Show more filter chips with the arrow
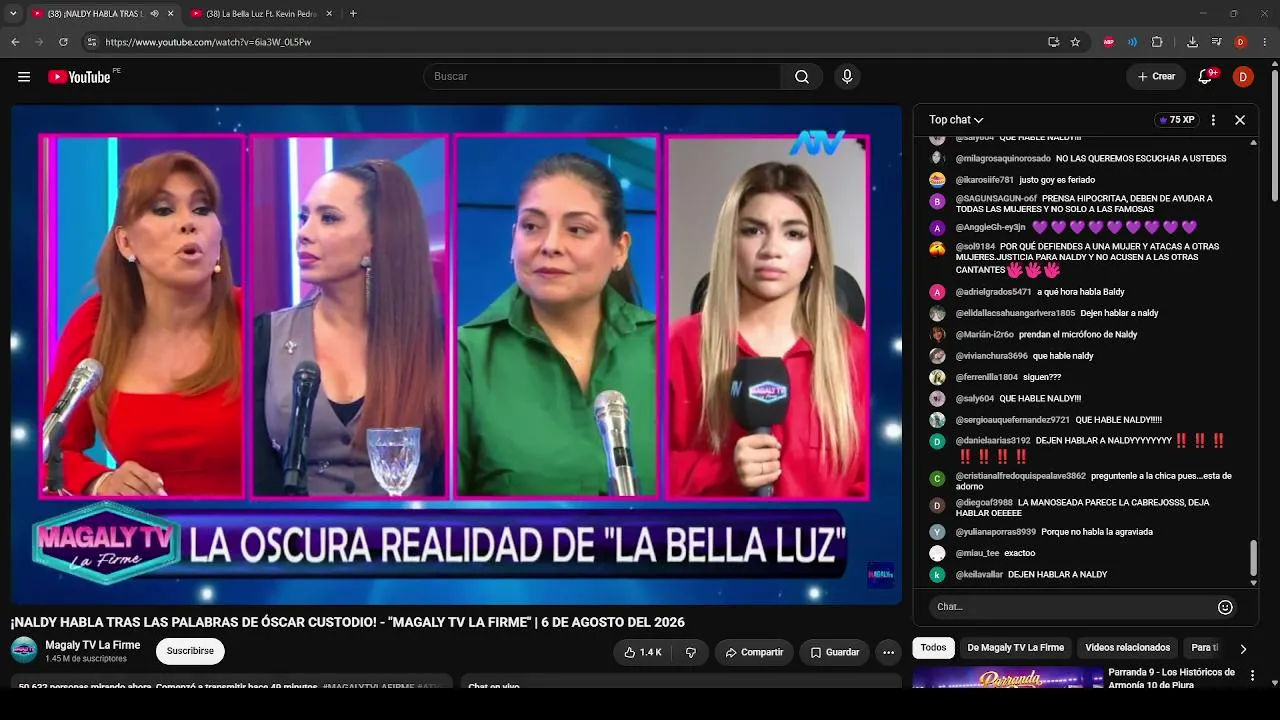1280x720 pixels. [x=1243, y=648]
